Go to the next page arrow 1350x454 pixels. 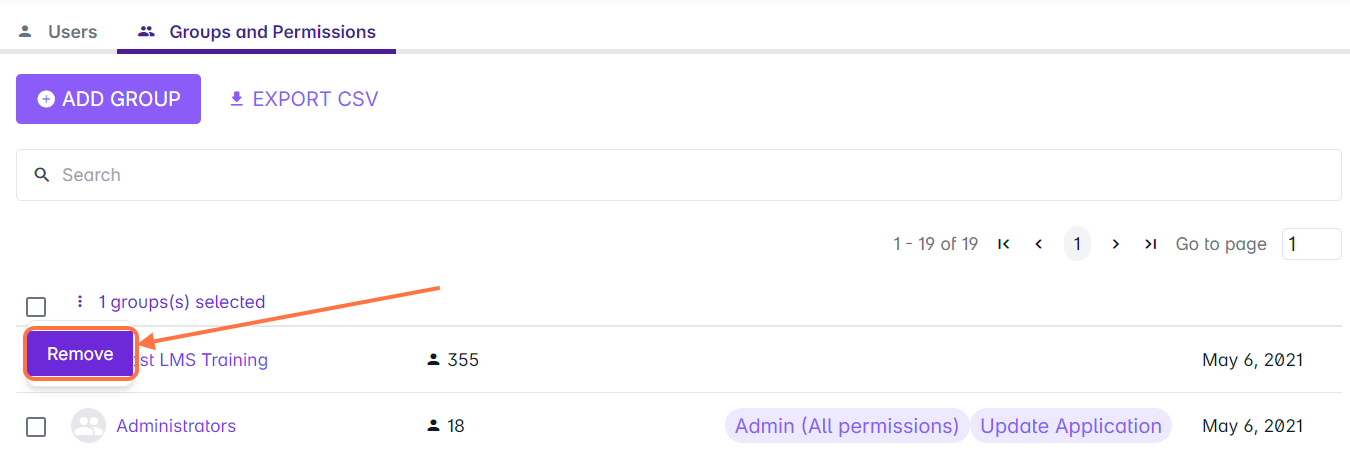pos(1115,244)
